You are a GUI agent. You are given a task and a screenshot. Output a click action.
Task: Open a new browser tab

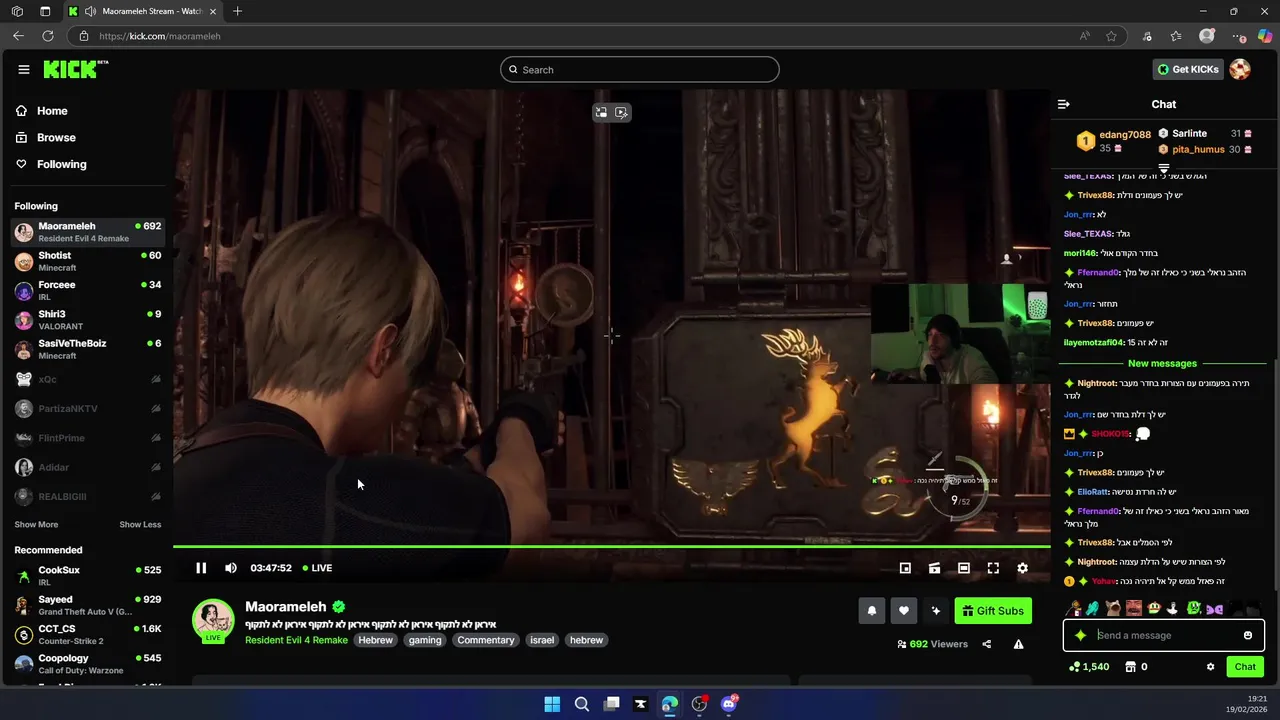tap(237, 11)
